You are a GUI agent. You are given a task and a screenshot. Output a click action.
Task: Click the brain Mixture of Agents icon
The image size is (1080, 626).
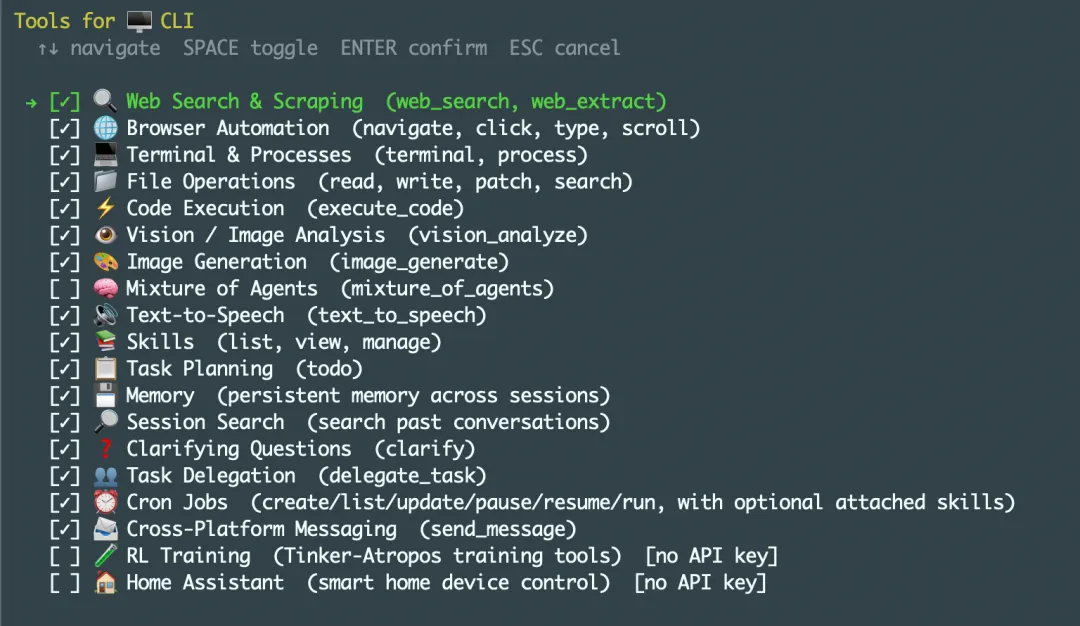coord(105,289)
